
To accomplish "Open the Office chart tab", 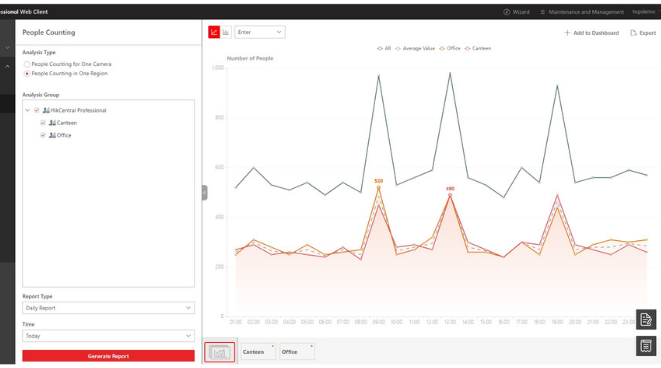I will pos(297,352).
